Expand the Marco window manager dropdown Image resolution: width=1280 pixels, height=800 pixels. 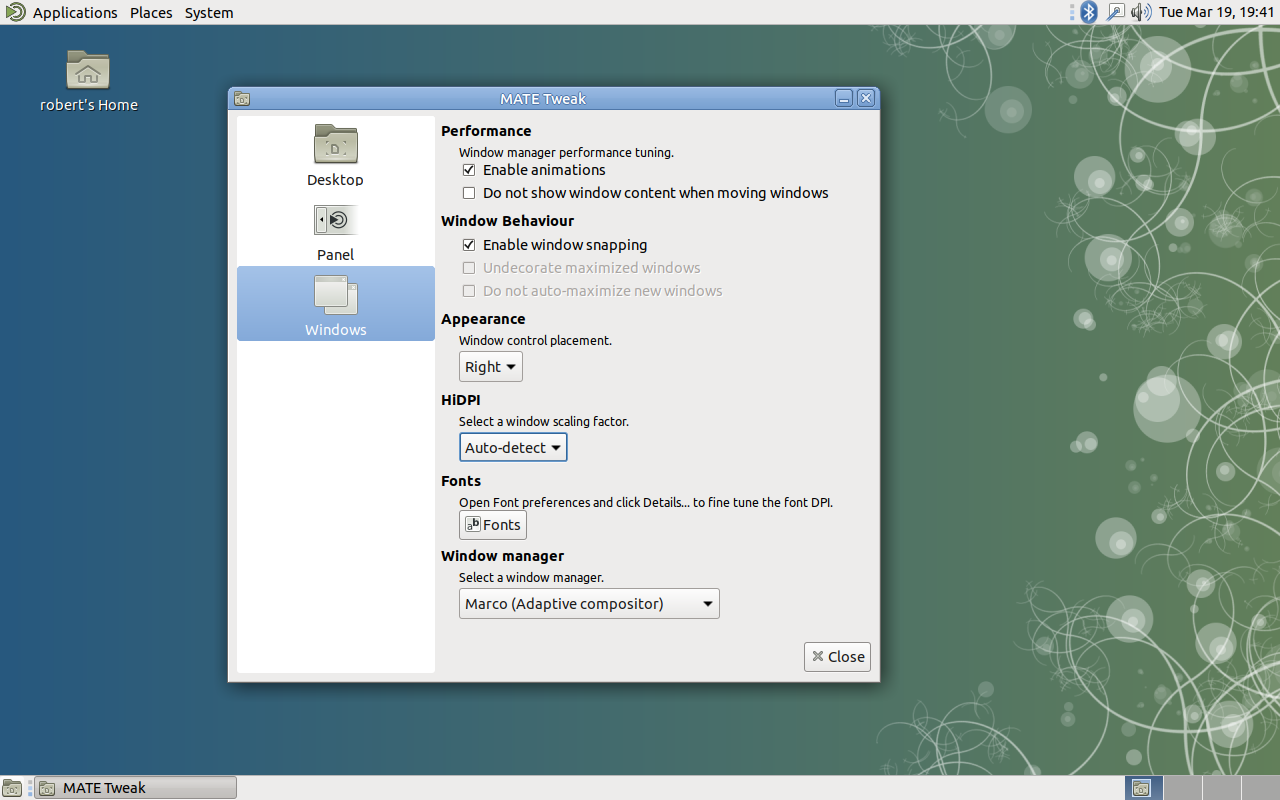(x=589, y=604)
